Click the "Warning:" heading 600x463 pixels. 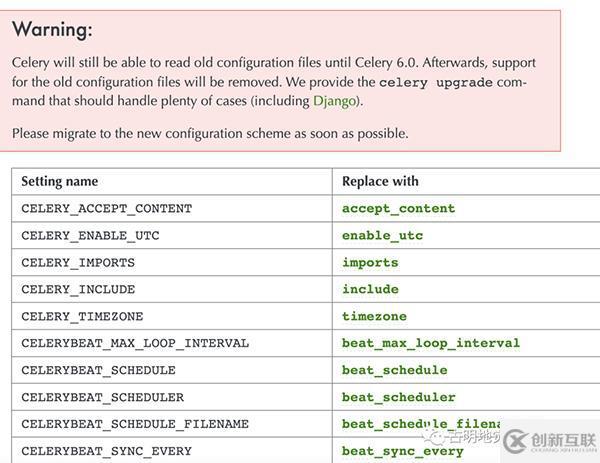point(52,30)
